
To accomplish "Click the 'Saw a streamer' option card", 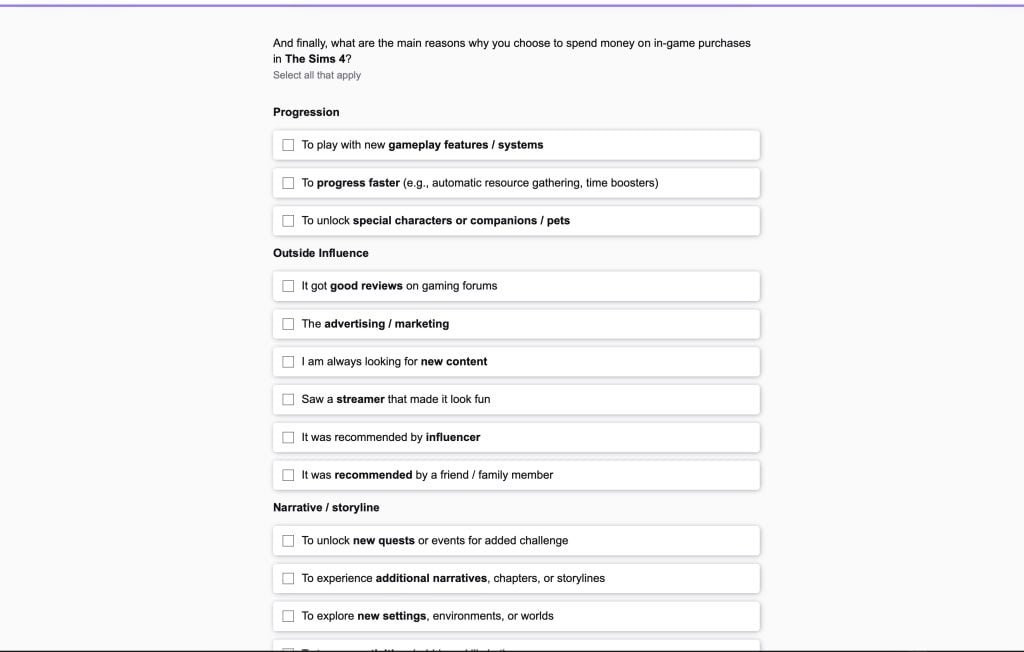I will 515,399.
